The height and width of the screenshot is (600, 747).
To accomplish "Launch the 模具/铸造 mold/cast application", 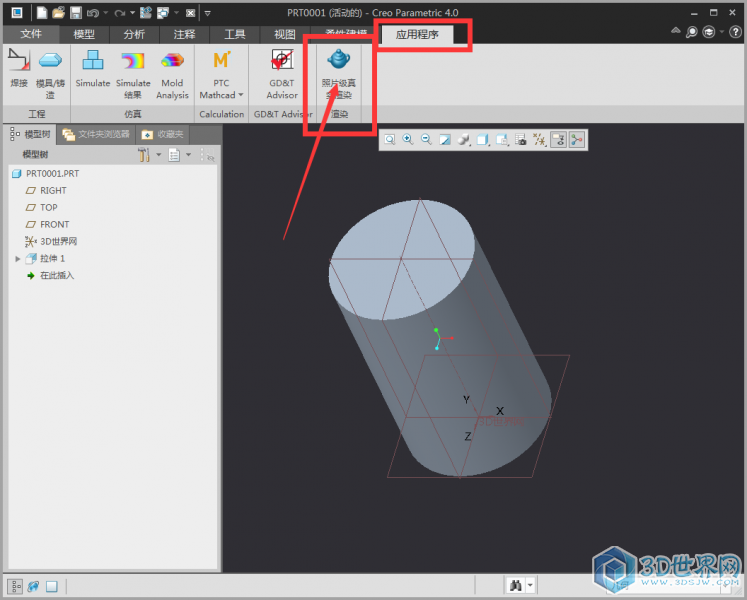I will point(50,74).
